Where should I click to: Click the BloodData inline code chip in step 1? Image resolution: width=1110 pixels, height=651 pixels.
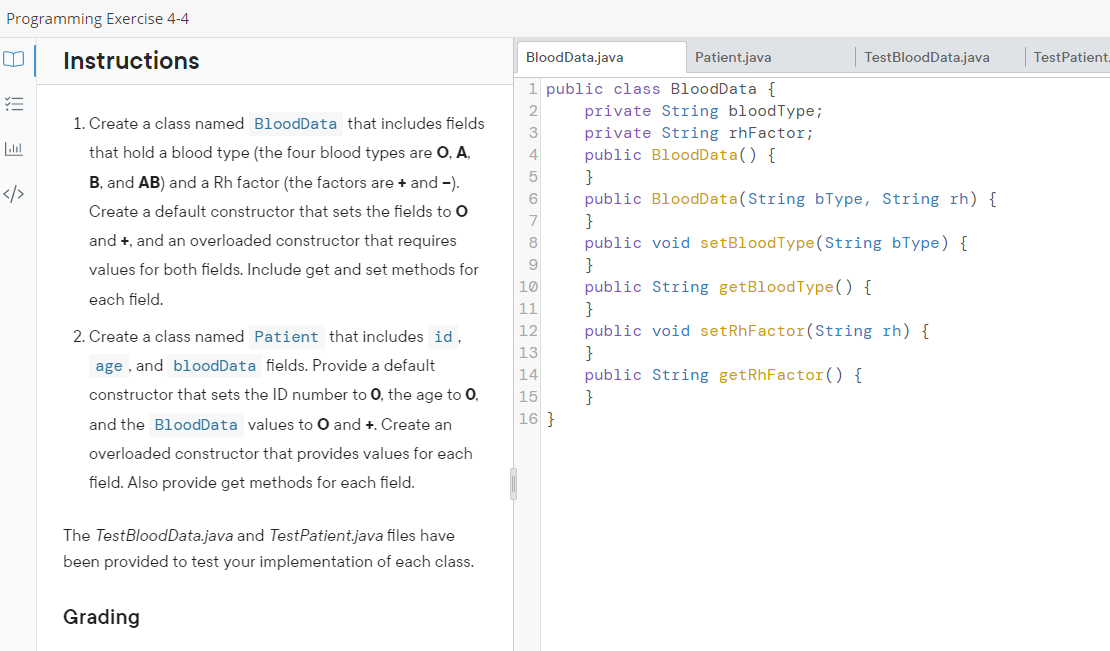295,124
